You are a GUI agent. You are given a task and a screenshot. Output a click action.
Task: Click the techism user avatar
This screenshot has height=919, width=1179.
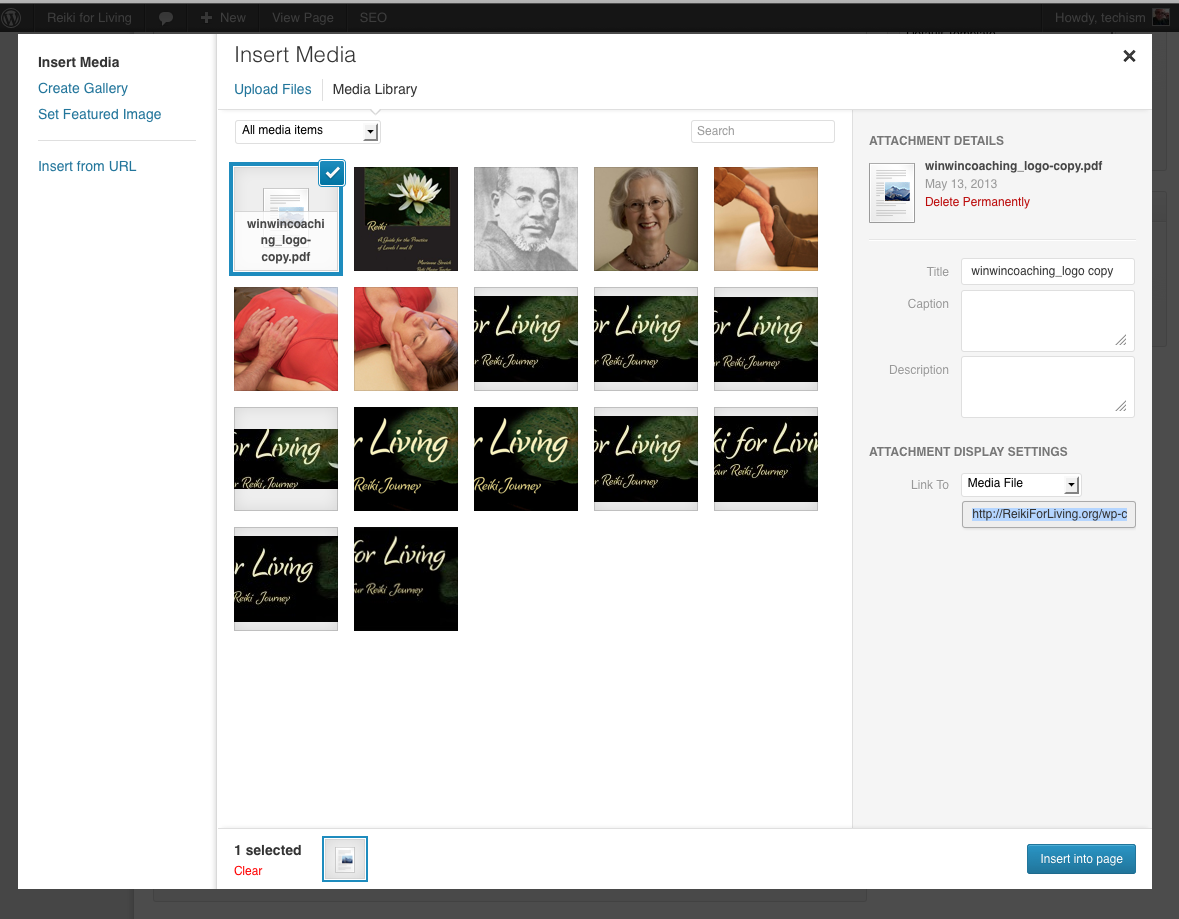pos(1160,17)
